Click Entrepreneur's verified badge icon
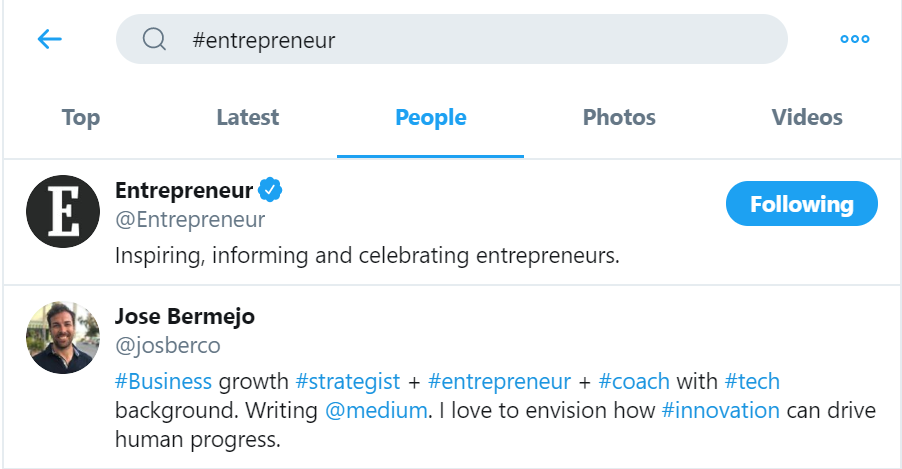902x469 pixels. (x=270, y=189)
